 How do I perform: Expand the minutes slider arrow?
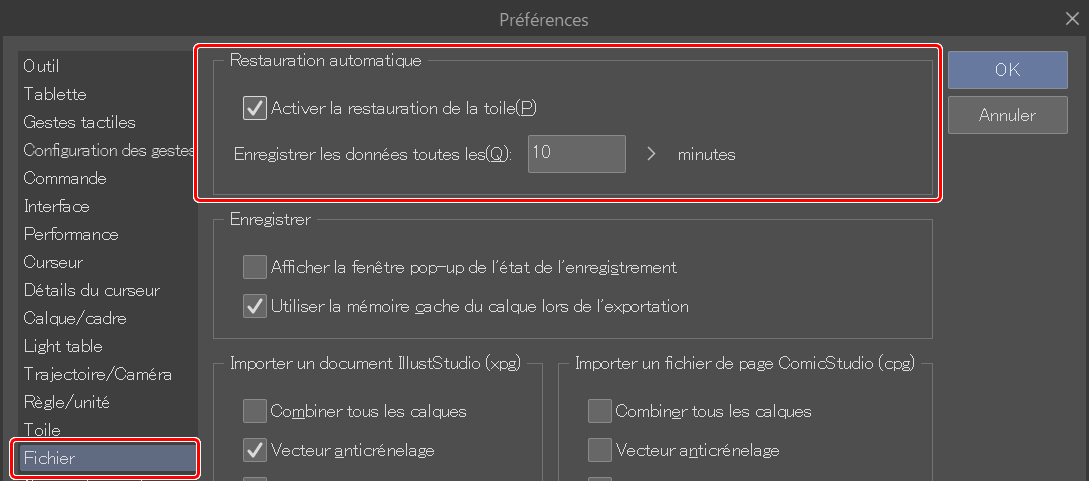pos(651,154)
